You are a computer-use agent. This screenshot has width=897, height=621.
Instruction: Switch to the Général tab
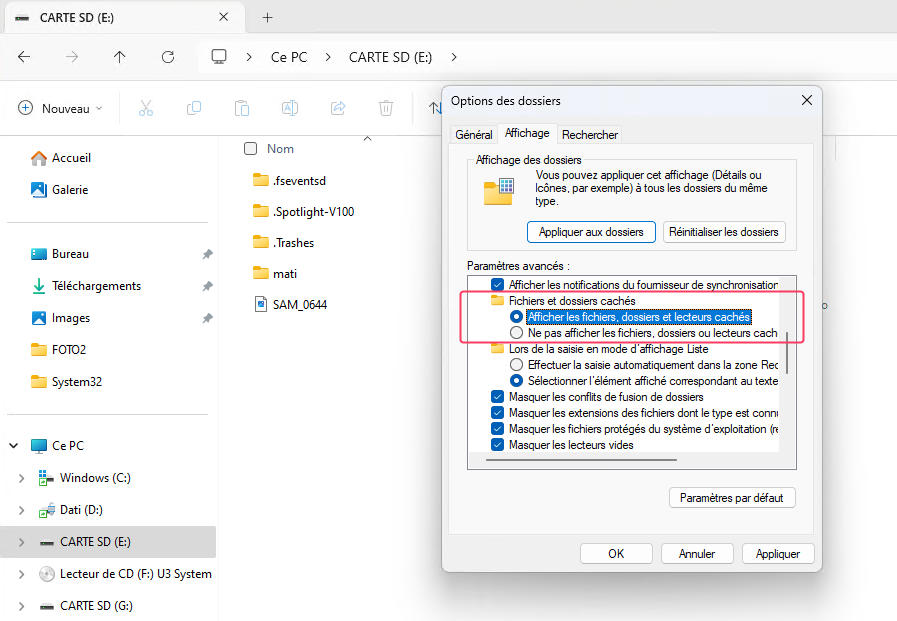(x=474, y=133)
